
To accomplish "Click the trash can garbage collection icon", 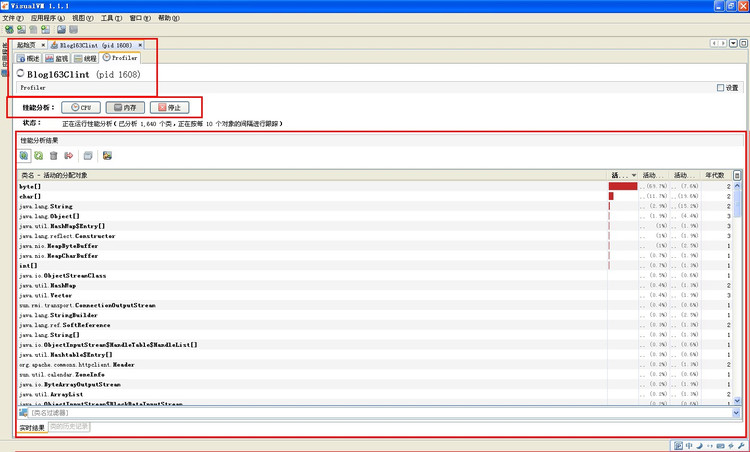I will 54,155.
